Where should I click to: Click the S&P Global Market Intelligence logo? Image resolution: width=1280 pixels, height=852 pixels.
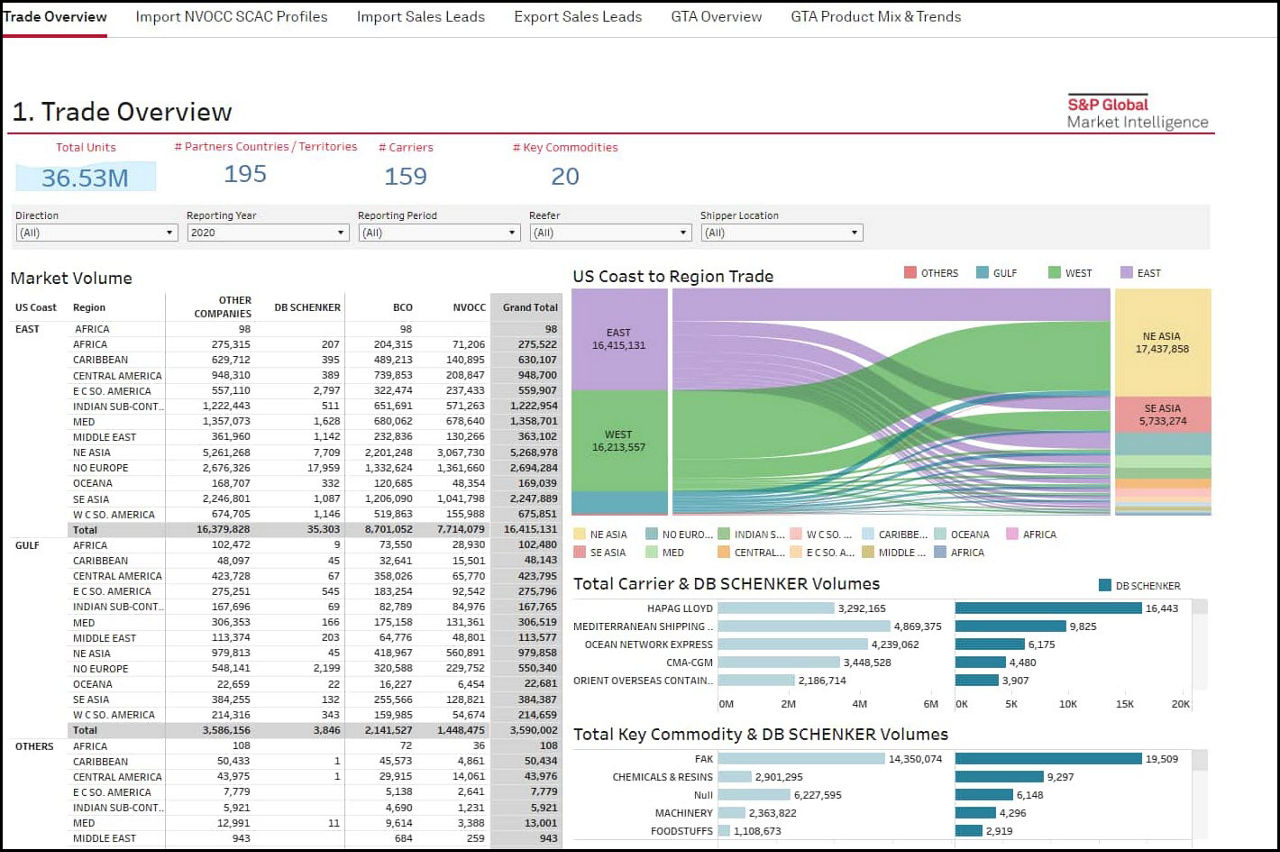point(1137,113)
